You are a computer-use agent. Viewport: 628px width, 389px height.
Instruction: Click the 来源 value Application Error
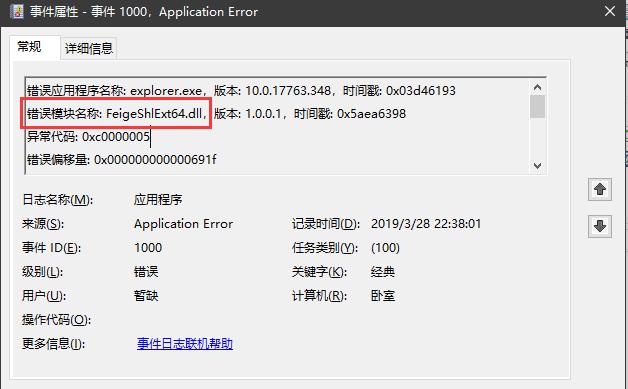(x=183, y=224)
